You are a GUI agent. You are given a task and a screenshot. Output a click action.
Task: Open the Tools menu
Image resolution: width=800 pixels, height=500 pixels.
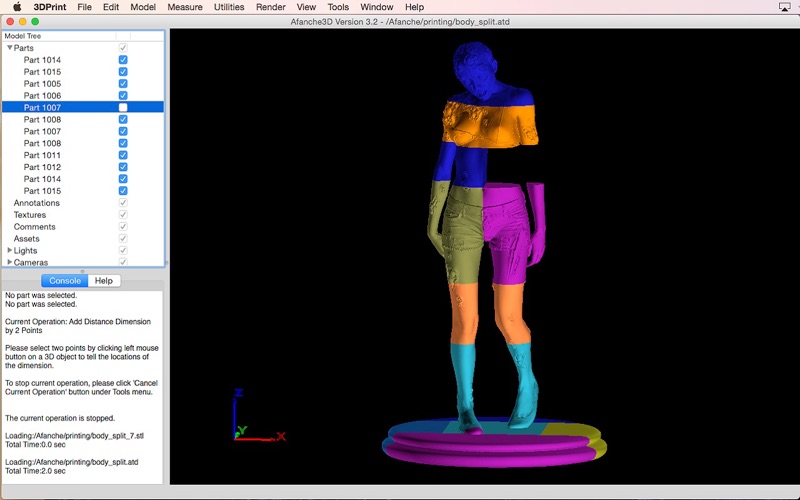coord(338,7)
